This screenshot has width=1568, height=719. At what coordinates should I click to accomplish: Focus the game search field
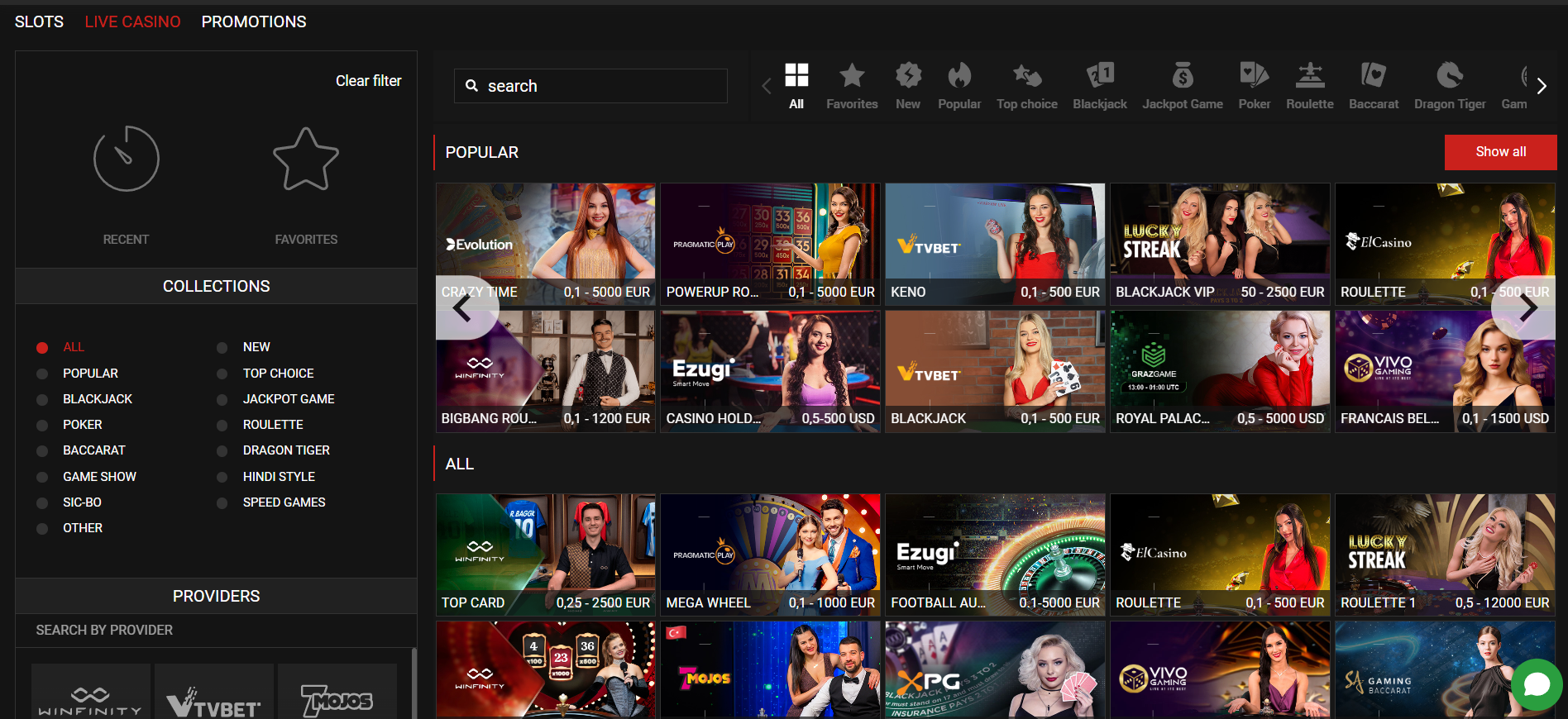pos(590,86)
